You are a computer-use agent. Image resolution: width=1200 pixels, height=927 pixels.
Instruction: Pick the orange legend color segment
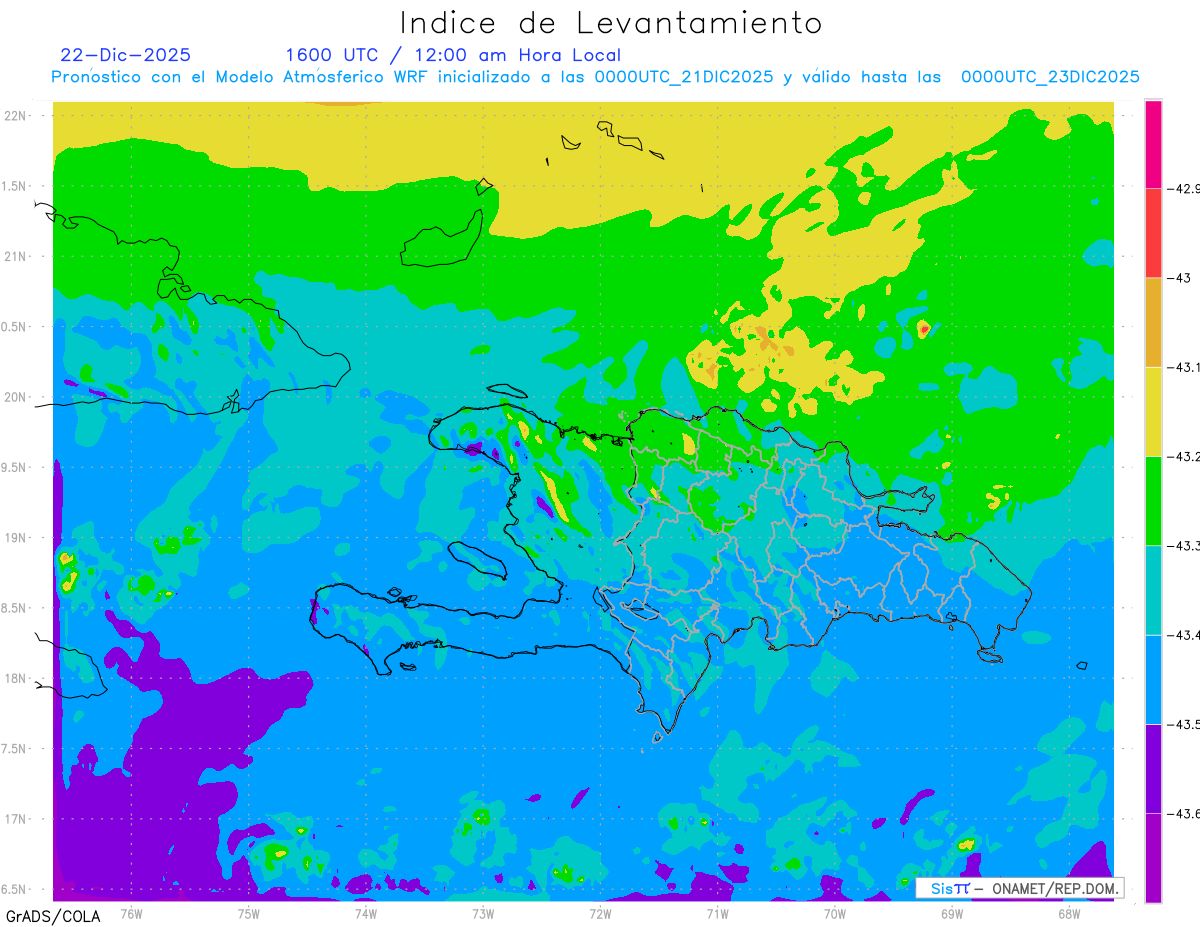(x=1153, y=322)
